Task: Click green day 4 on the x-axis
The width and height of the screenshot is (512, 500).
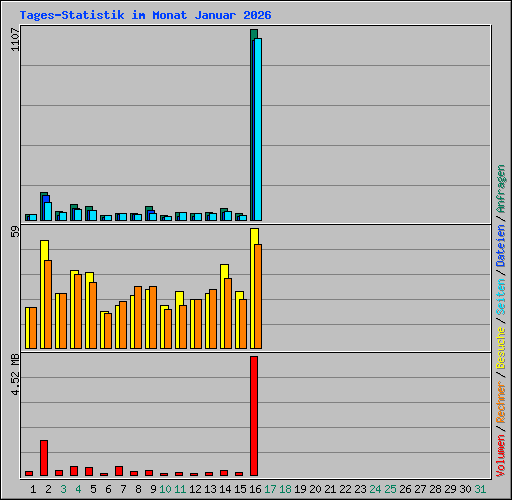Action: (x=78, y=489)
